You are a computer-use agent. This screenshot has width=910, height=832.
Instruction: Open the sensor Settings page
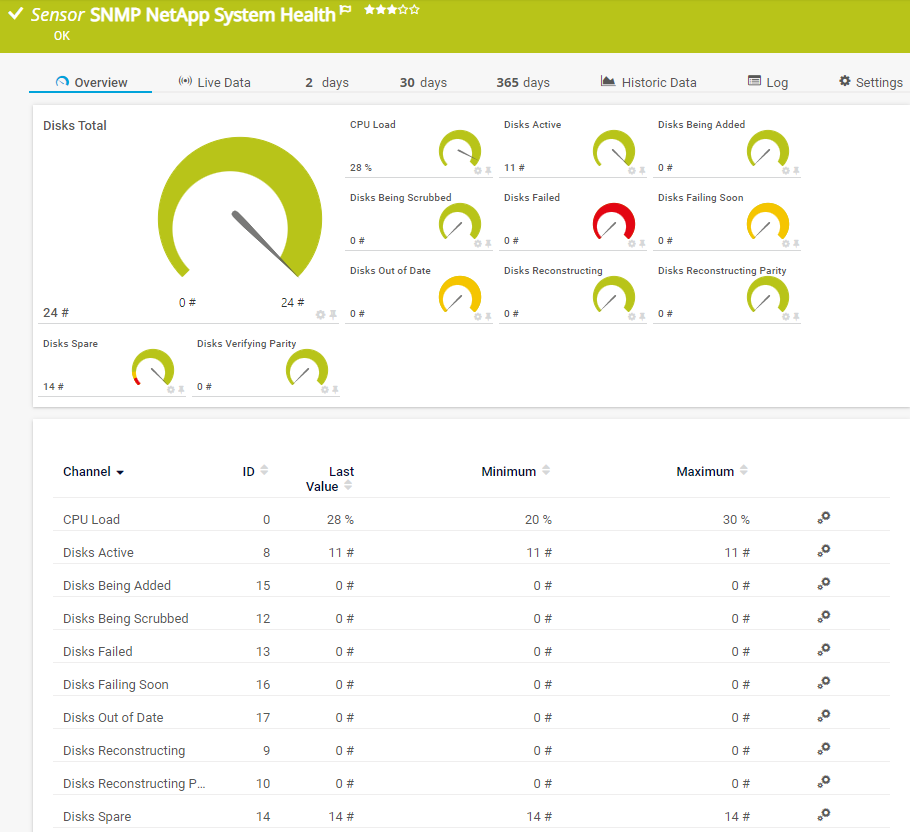click(870, 82)
